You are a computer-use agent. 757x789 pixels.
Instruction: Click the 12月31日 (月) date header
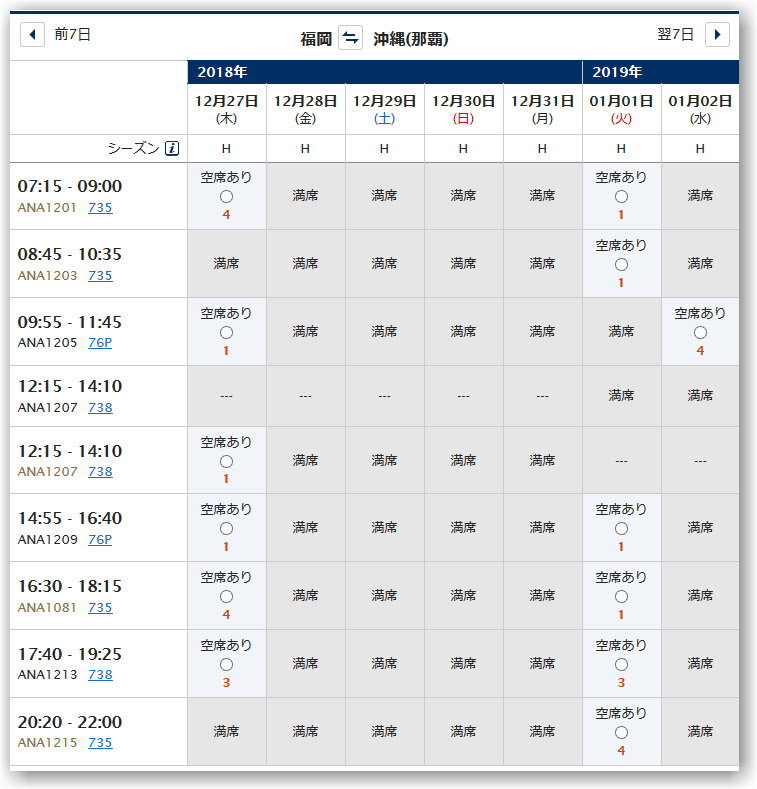point(543,109)
